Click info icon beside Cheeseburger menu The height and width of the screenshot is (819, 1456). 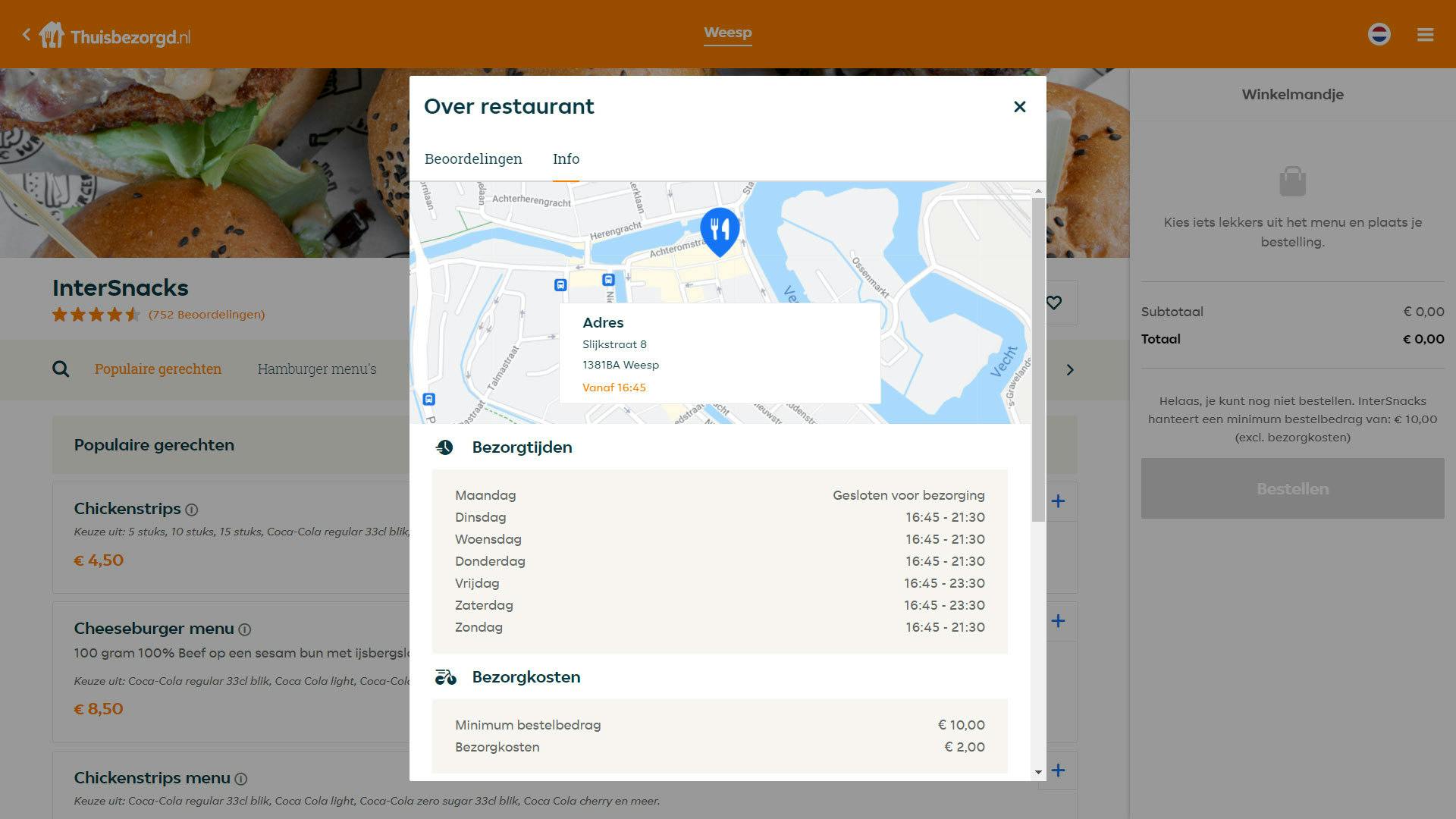coord(245,629)
